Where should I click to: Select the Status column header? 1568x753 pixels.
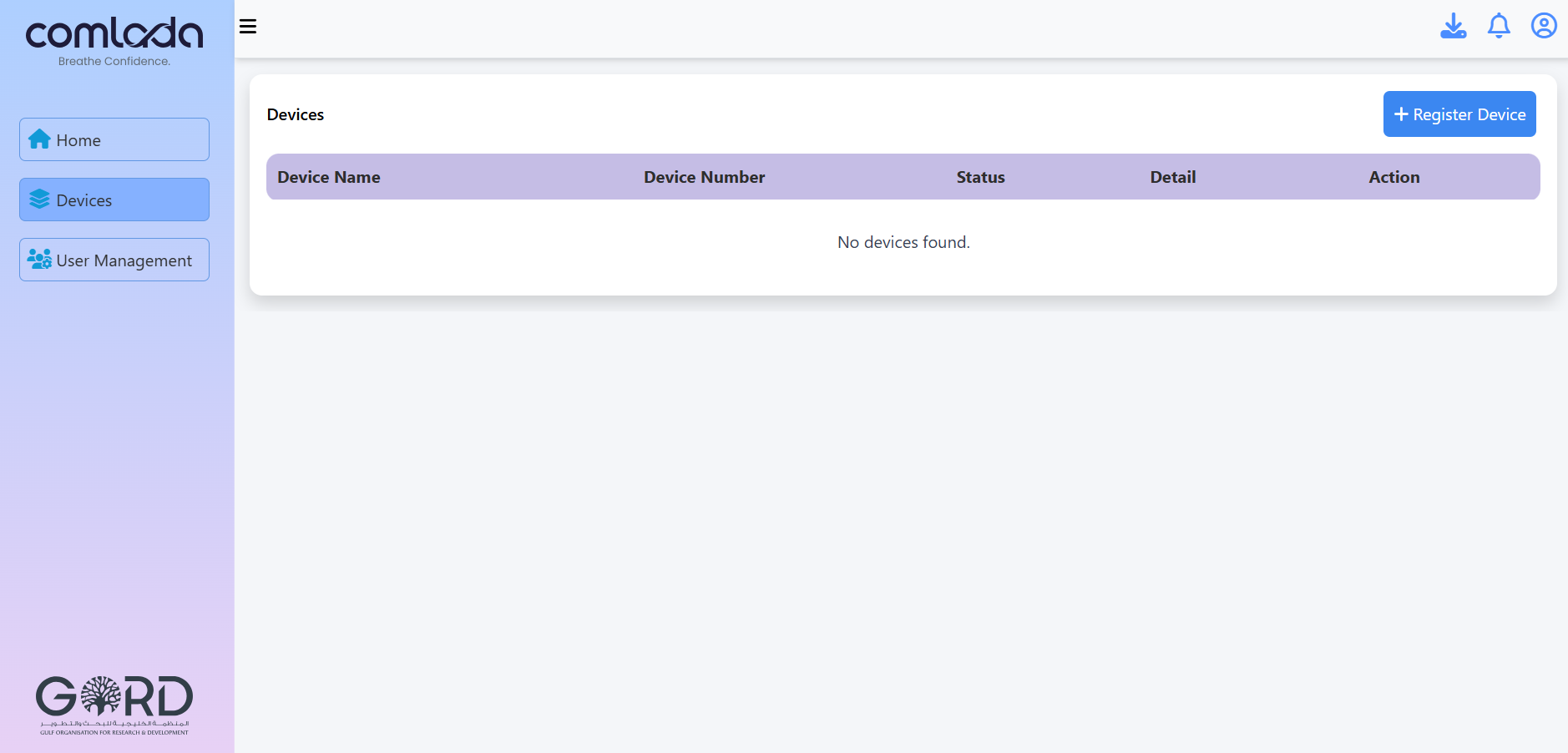click(979, 177)
